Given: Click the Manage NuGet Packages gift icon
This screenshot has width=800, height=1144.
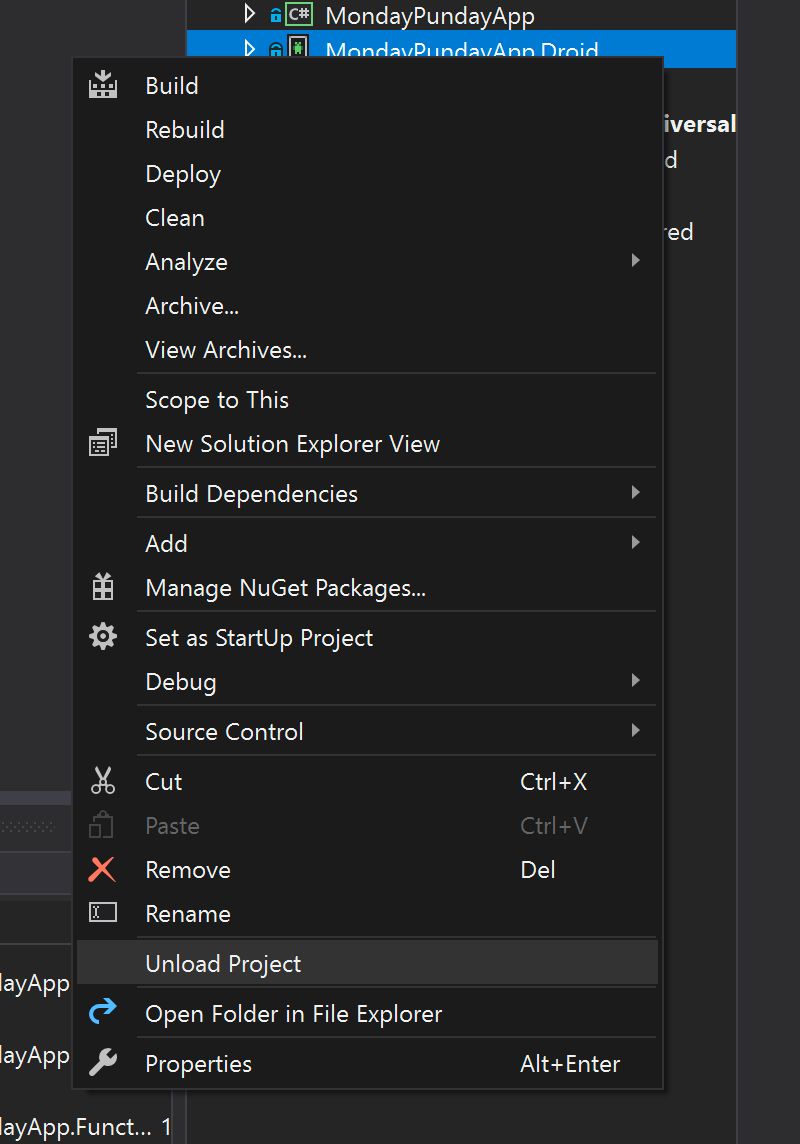Looking at the screenshot, I should 103,588.
